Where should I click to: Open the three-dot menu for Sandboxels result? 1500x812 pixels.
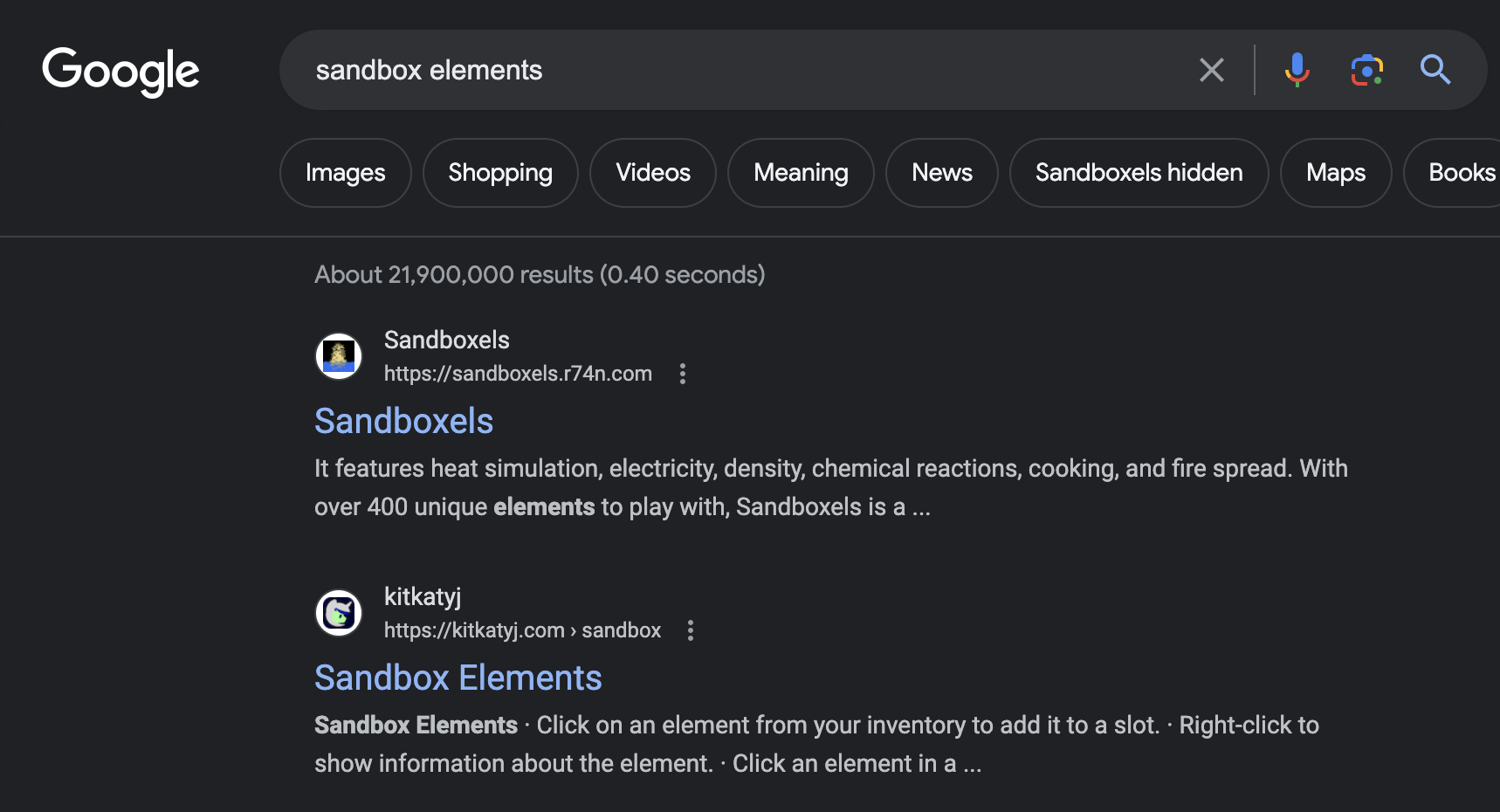coord(682,373)
